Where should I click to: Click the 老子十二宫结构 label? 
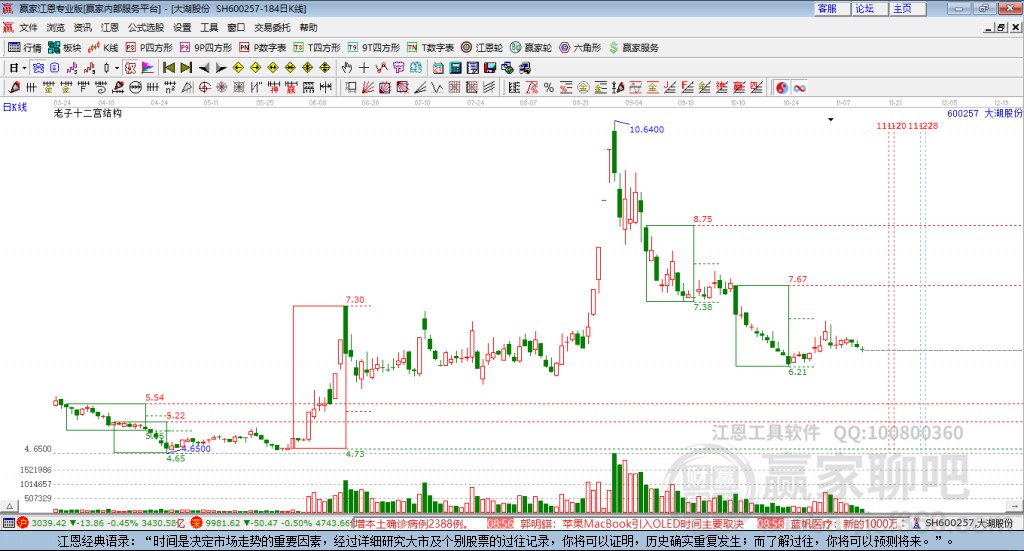coord(88,113)
